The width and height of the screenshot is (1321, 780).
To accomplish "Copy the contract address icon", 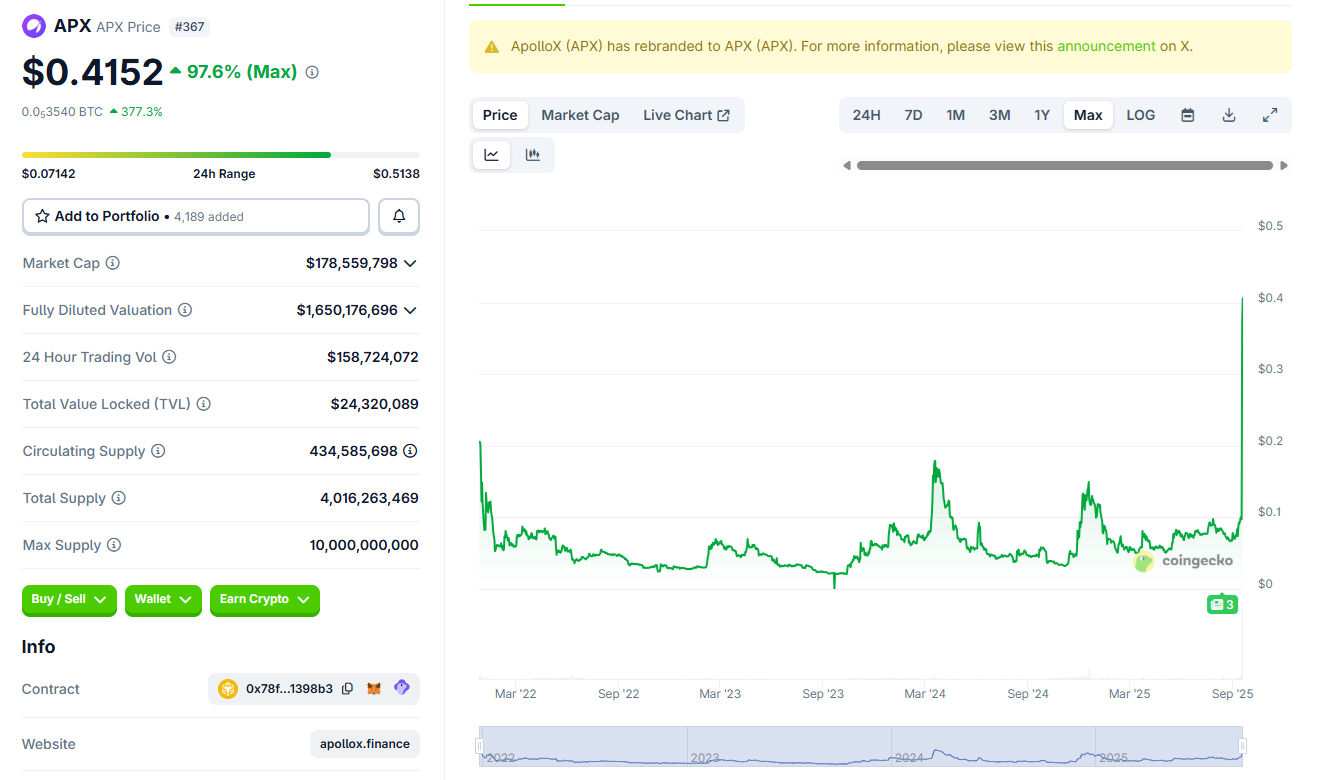I will [x=347, y=689].
